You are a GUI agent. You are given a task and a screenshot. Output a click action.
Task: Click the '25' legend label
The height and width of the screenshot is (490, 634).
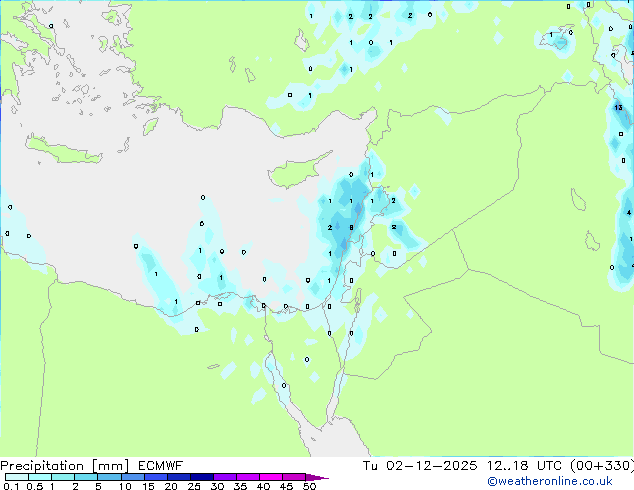tap(194, 486)
